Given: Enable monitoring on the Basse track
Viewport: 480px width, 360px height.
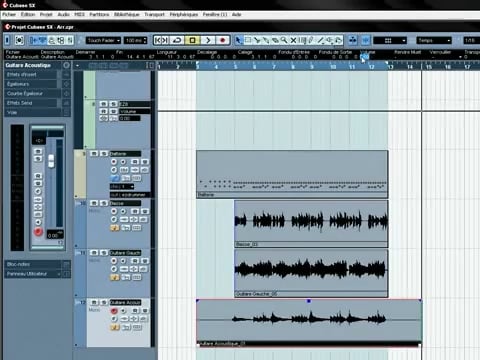Looking at the screenshot, I should pyautogui.click(x=123, y=211).
